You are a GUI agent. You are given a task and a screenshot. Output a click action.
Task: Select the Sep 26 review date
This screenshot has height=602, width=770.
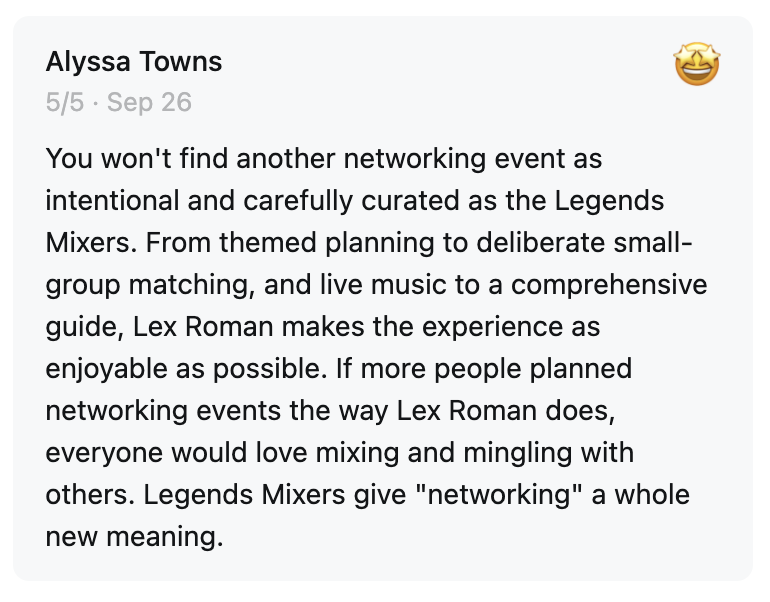tap(149, 103)
